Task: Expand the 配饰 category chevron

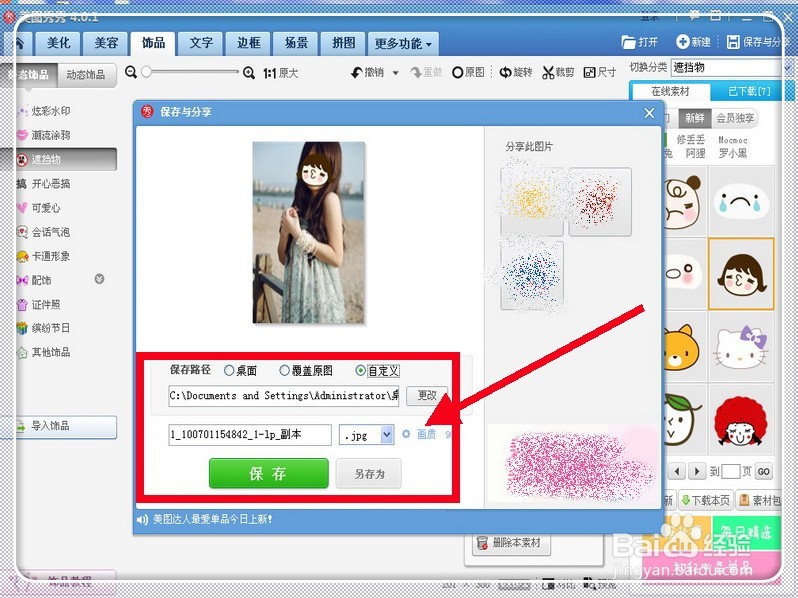Action: [x=99, y=279]
